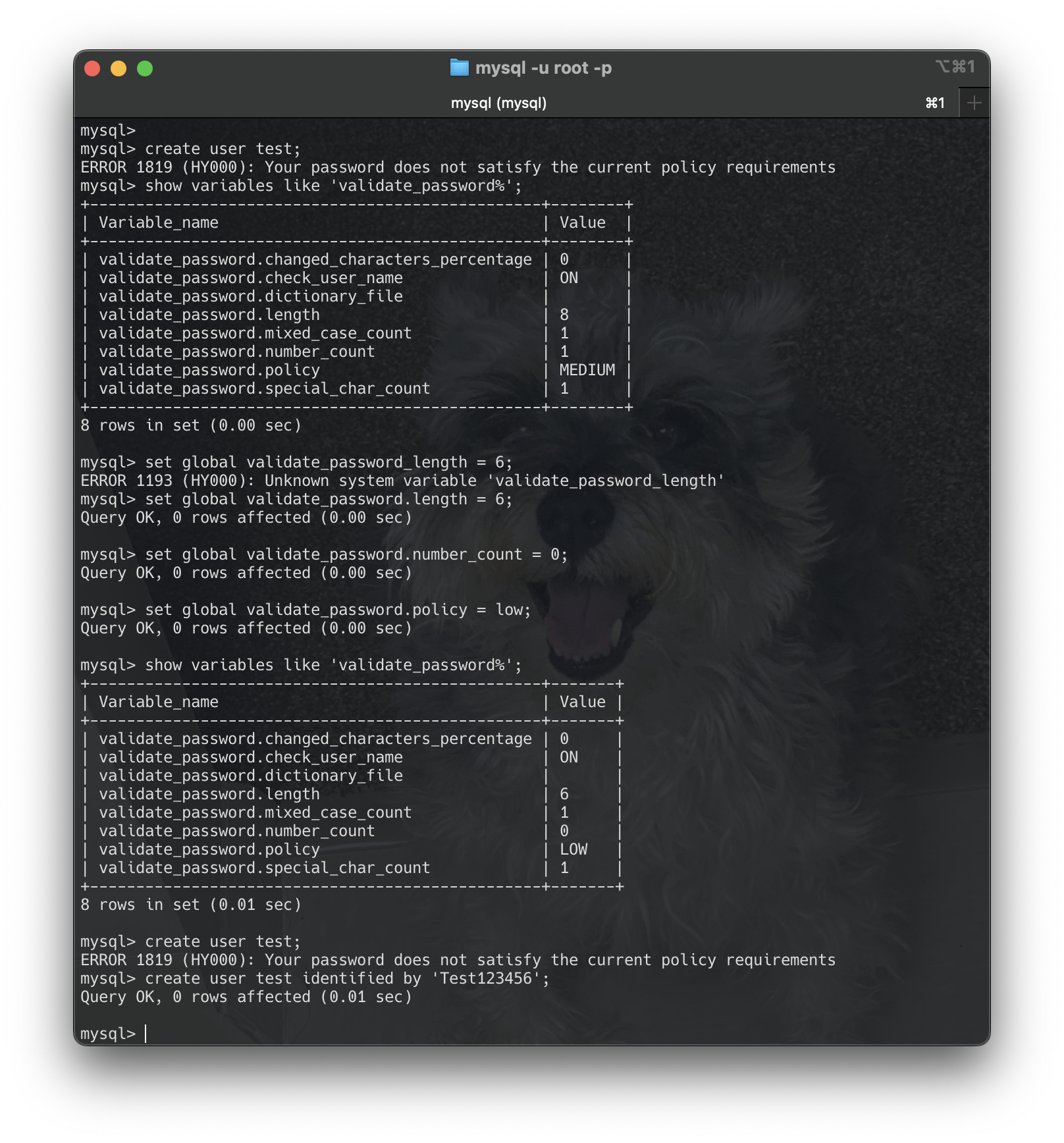Click the ⌘1 shortcut badge on the tab
Screen dimensions: 1064x1143
pyautogui.click(x=936, y=103)
